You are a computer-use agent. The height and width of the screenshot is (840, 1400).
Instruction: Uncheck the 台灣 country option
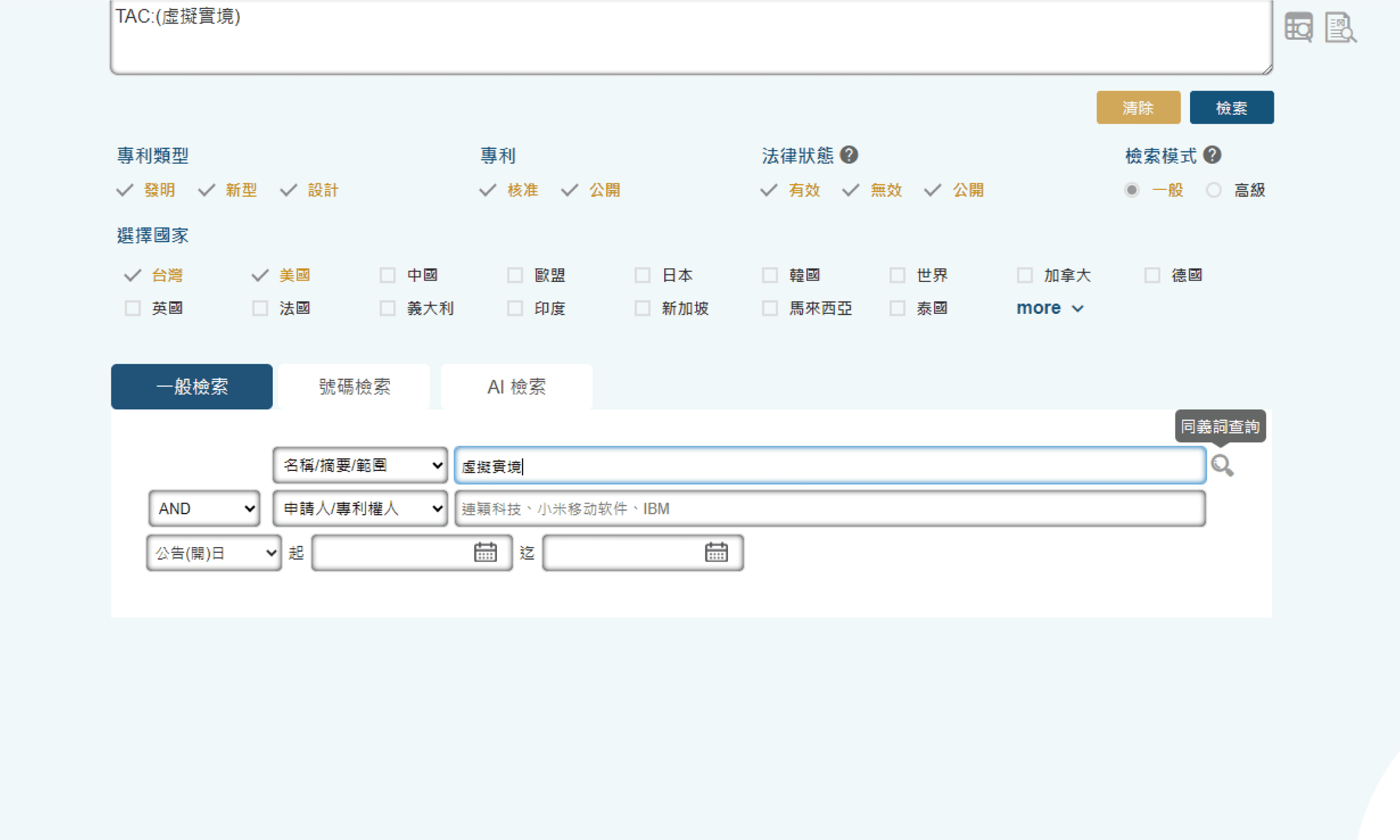(x=132, y=275)
